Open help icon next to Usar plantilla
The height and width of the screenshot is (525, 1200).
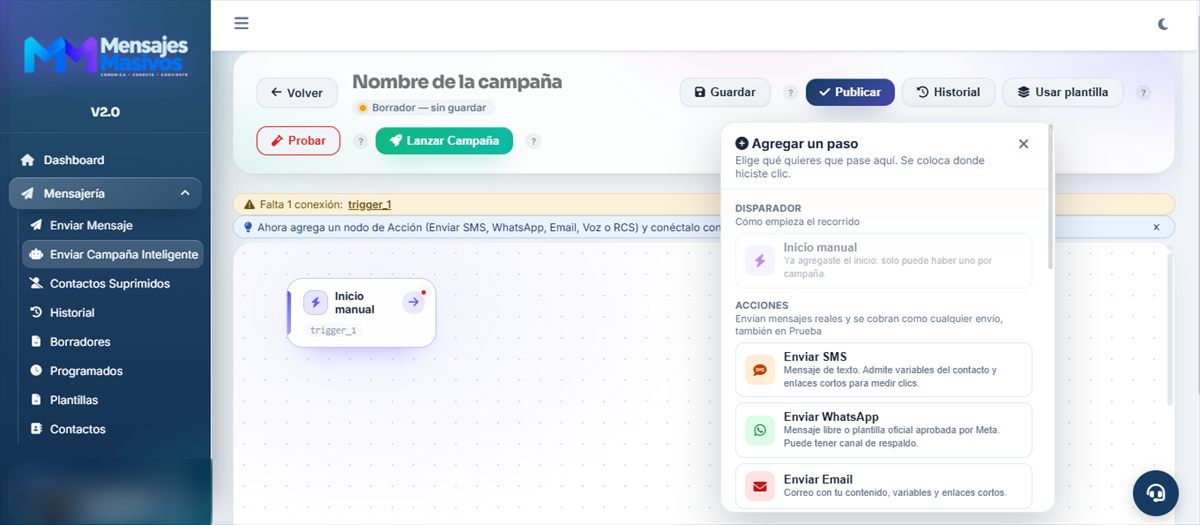[1143, 93]
